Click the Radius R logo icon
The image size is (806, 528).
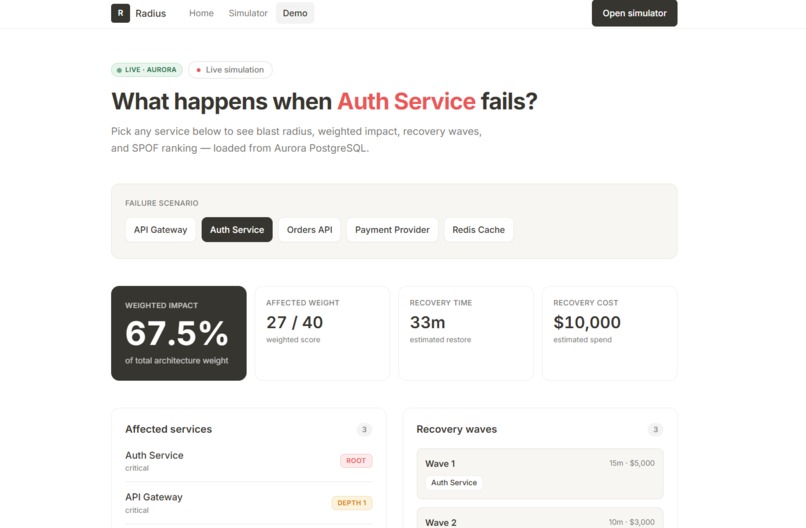(120, 13)
